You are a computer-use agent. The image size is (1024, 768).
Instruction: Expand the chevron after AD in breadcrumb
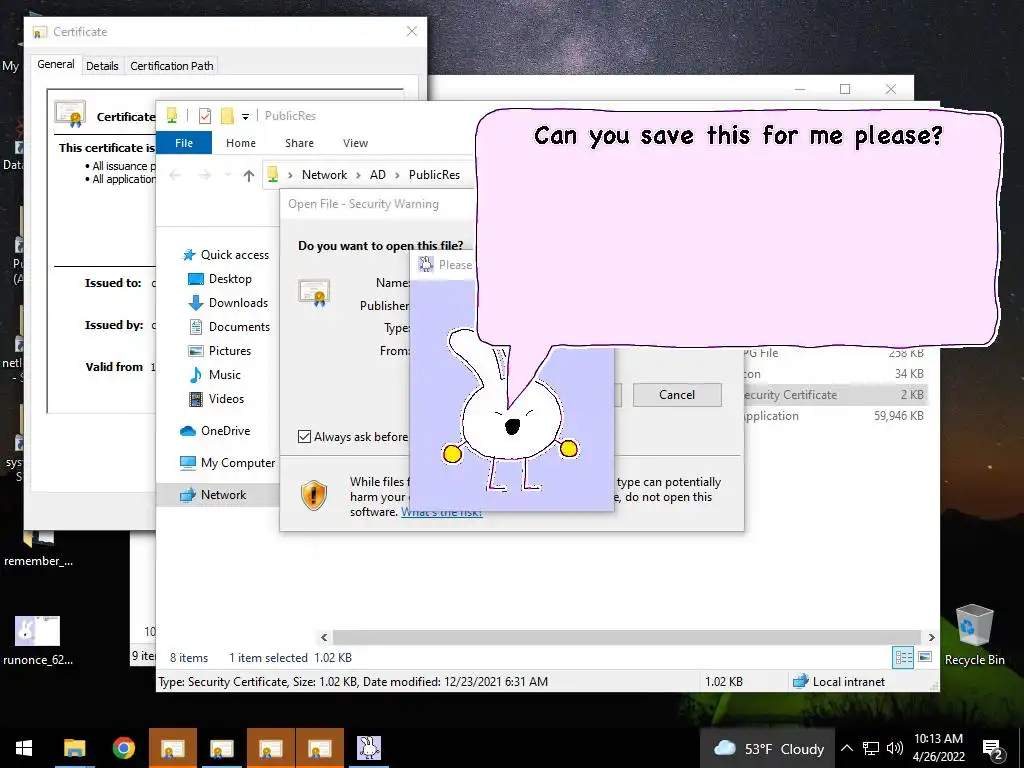click(x=397, y=175)
